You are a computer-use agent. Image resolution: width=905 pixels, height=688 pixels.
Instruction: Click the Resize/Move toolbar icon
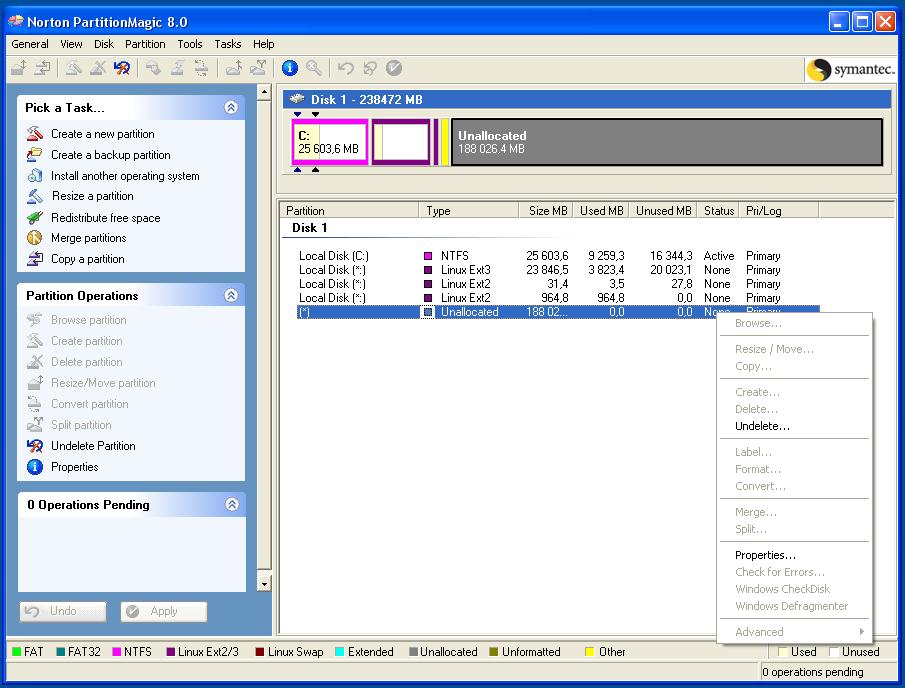18,68
